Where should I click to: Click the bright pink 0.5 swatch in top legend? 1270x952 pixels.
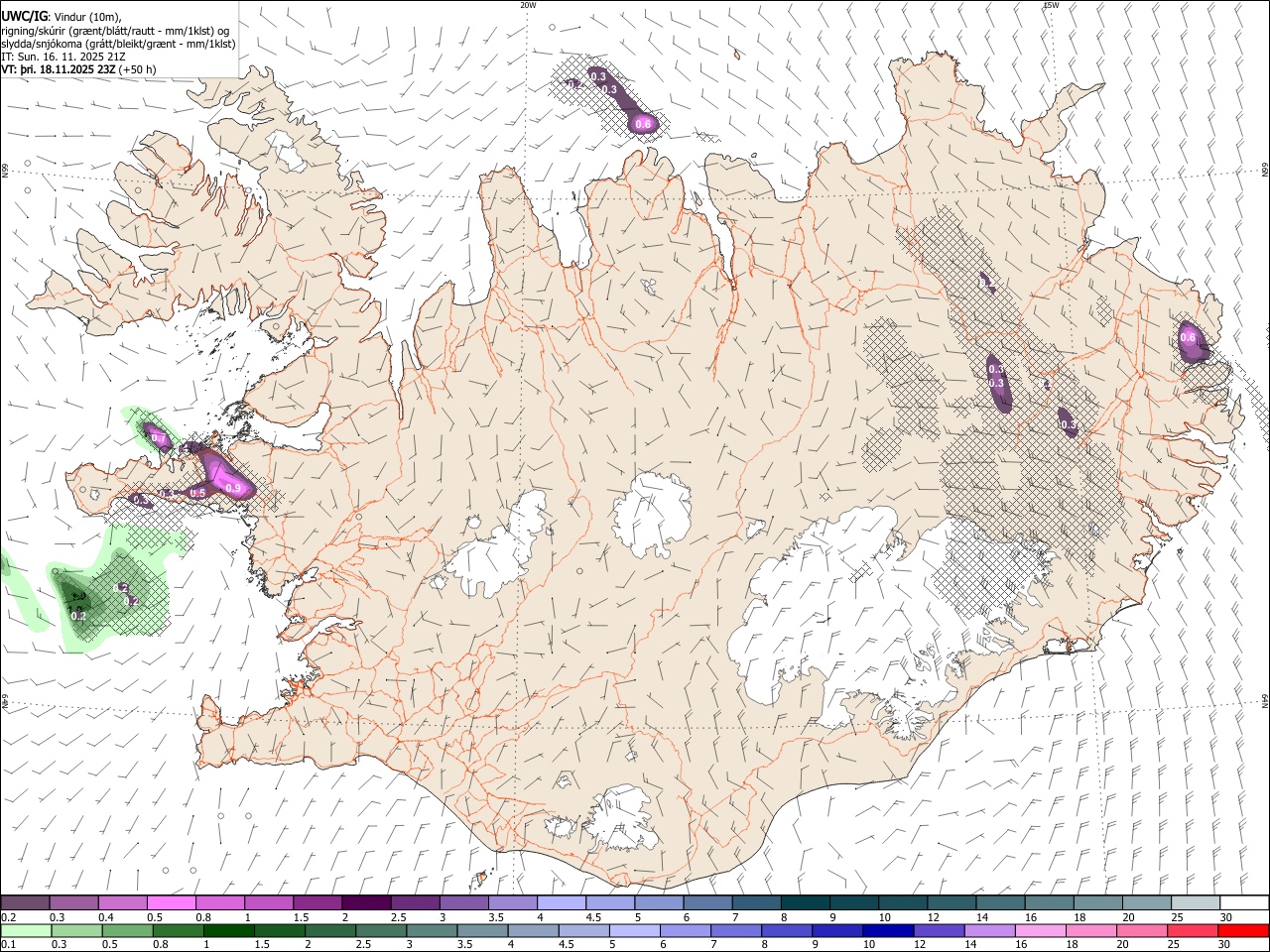coord(171,903)
